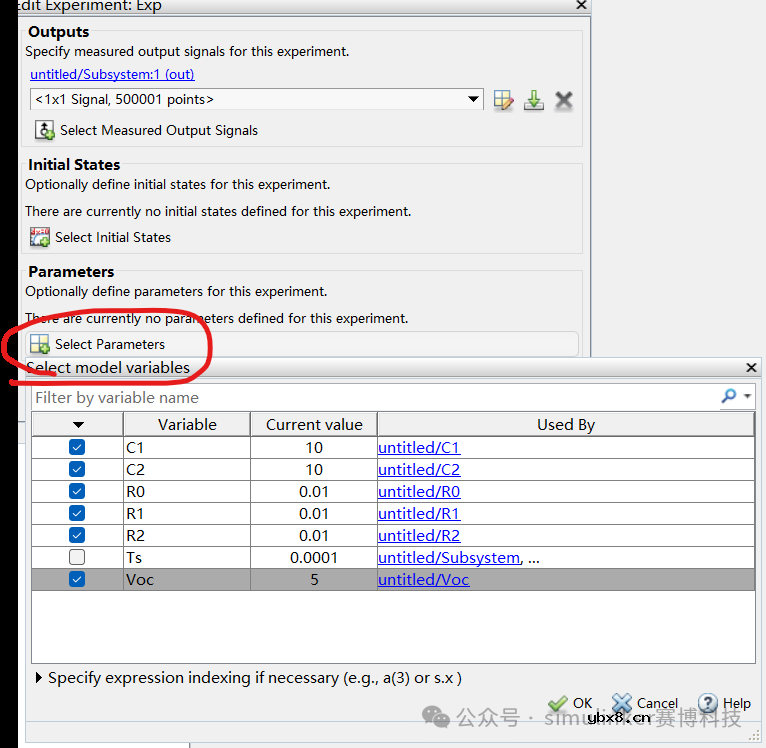Click the C2 current value 10
Image resolution: width=766 pixels, height=748 pixels.
(x=314, y=470)
